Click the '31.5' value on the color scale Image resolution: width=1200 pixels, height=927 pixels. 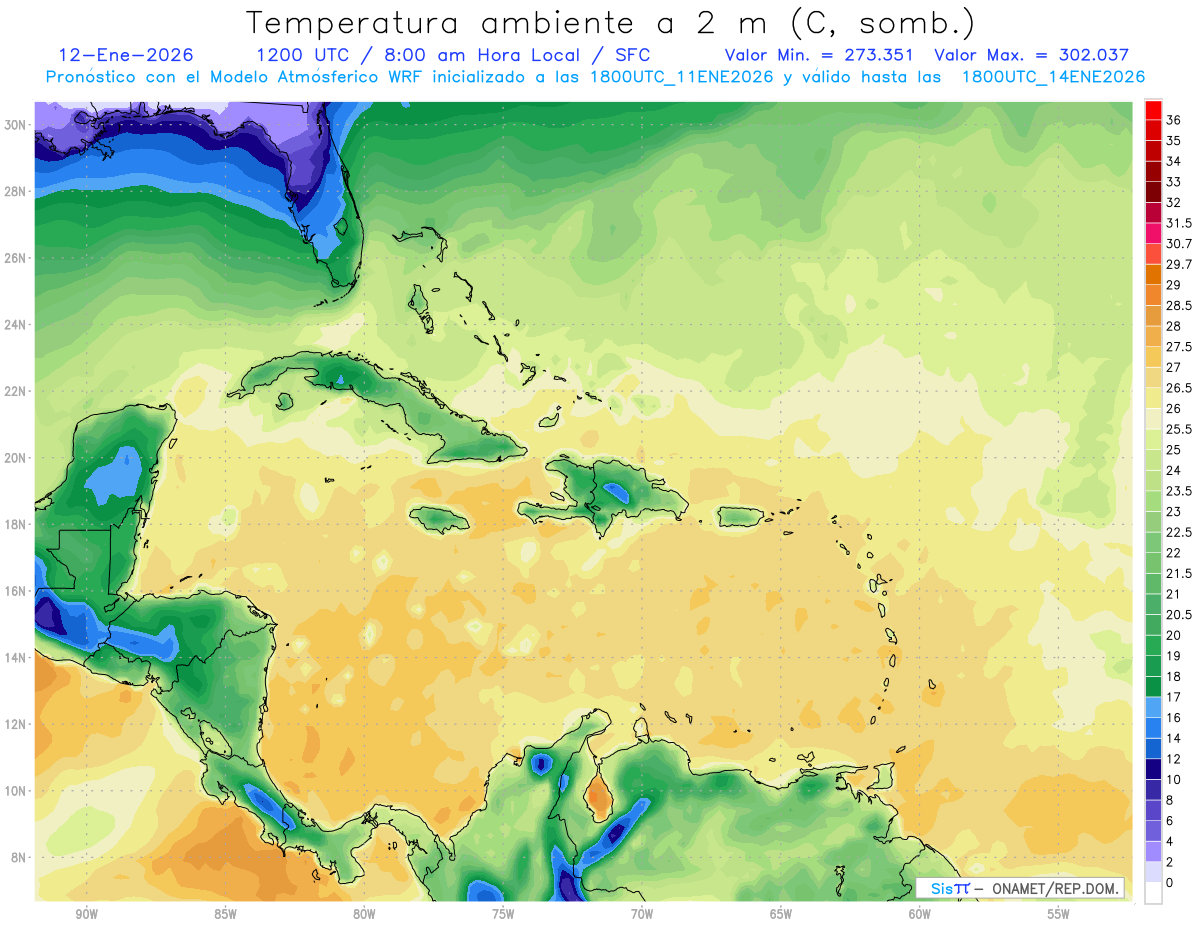[x=1179, y=223]
